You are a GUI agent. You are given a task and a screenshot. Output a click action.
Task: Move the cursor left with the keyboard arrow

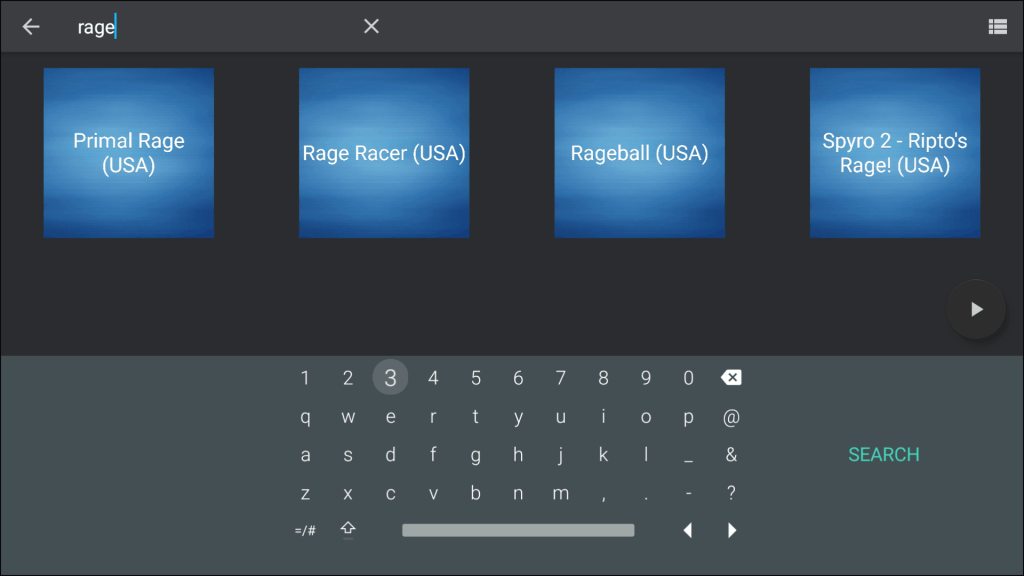point(688,530)
